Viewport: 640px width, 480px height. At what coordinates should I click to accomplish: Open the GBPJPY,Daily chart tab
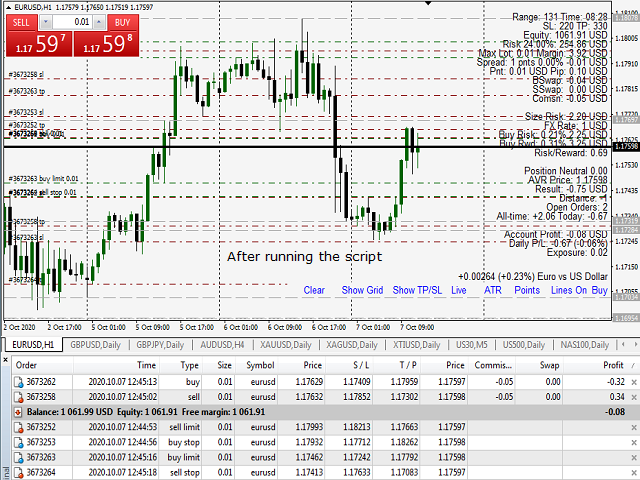click(160, 345)
